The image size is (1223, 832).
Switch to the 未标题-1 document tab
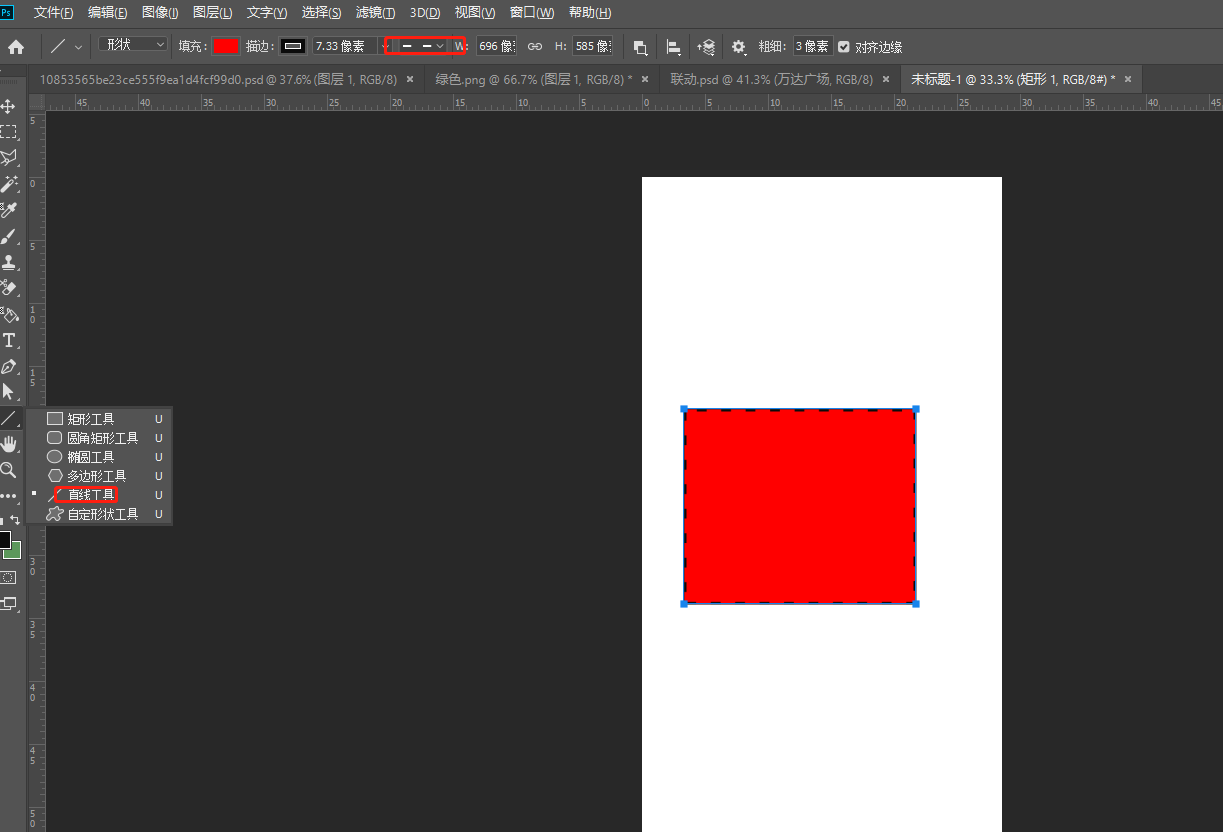point(1013,79)
